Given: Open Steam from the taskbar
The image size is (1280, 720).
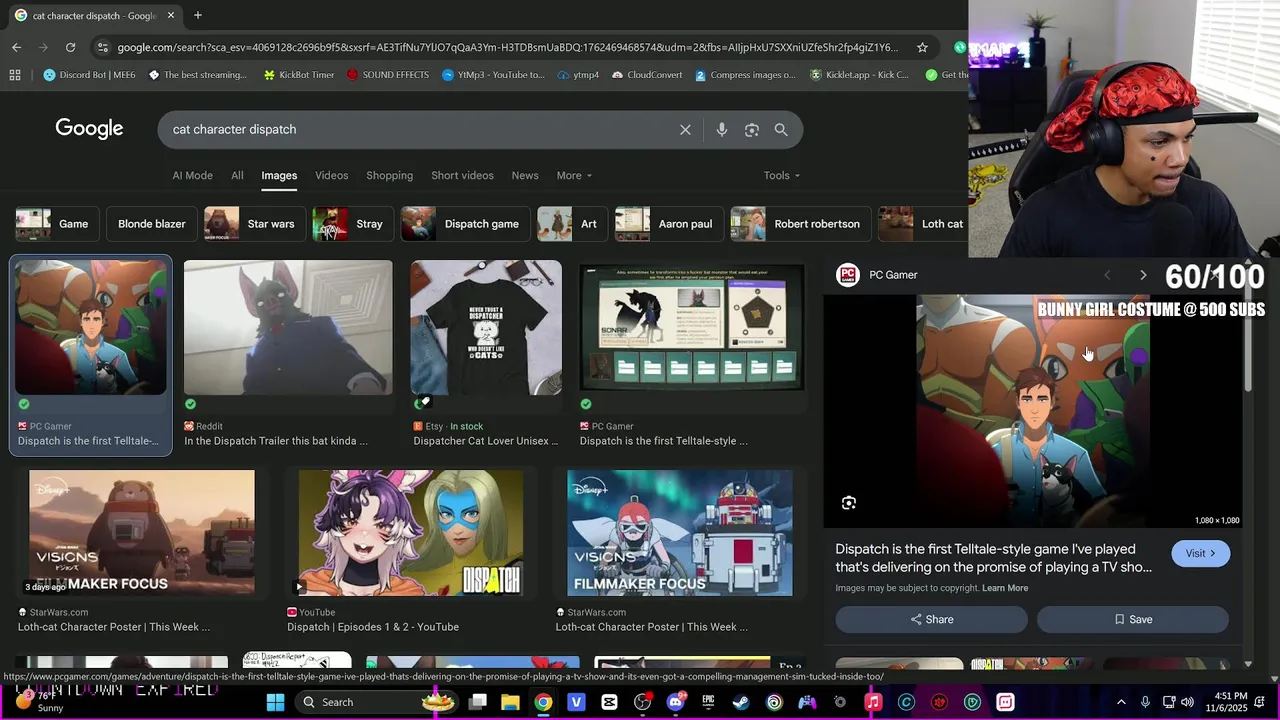Looking at the screenshot, I should (x=741, y=702).
